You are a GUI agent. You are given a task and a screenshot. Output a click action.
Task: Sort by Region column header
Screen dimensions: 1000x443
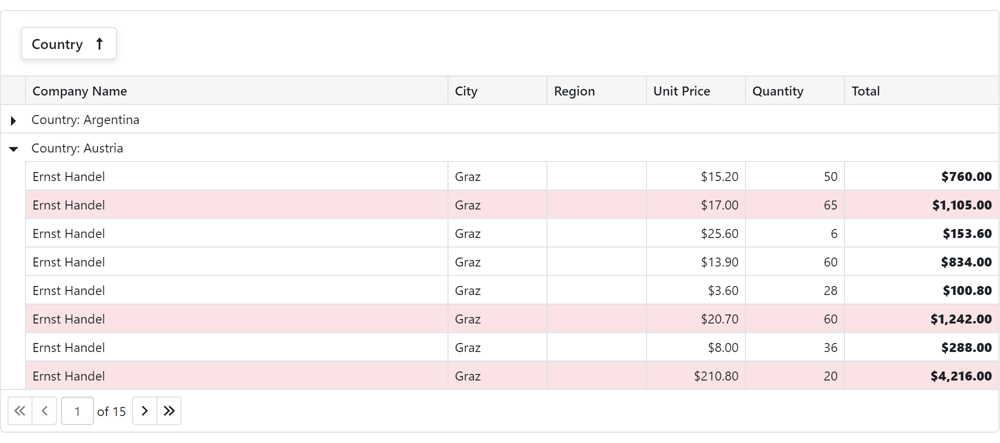coord(574,91)
